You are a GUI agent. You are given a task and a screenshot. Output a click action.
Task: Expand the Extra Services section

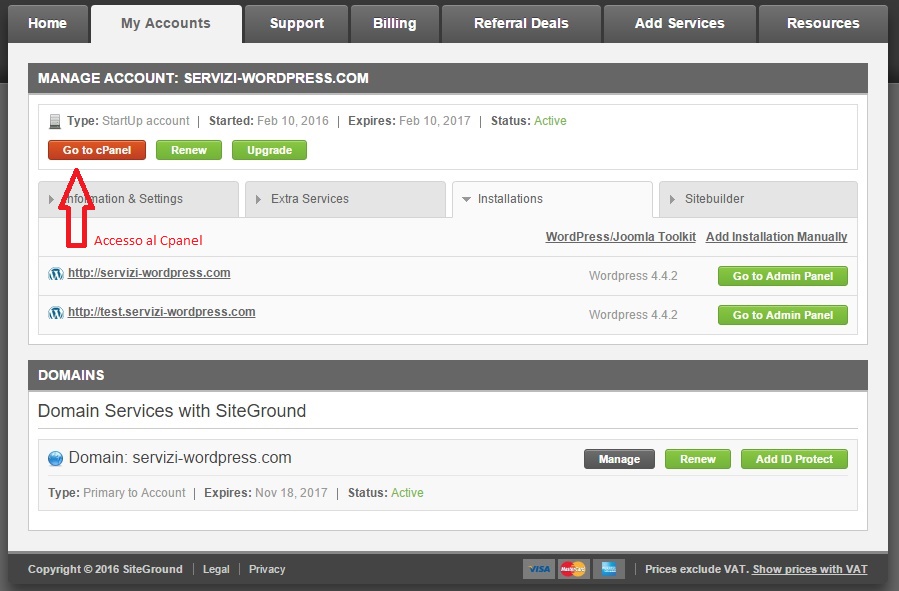point(345,199)
